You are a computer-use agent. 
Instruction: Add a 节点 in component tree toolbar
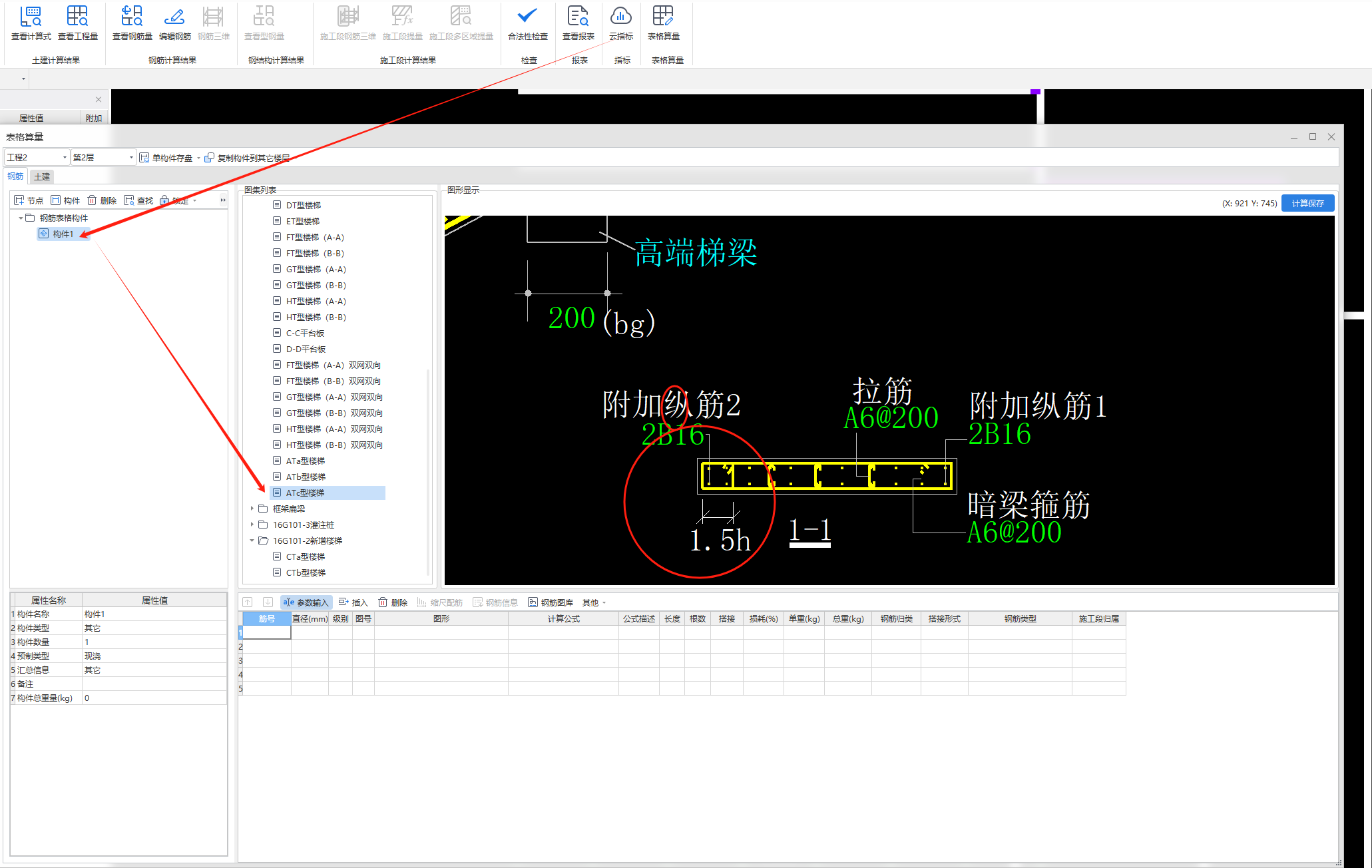[x=29, y=200]
